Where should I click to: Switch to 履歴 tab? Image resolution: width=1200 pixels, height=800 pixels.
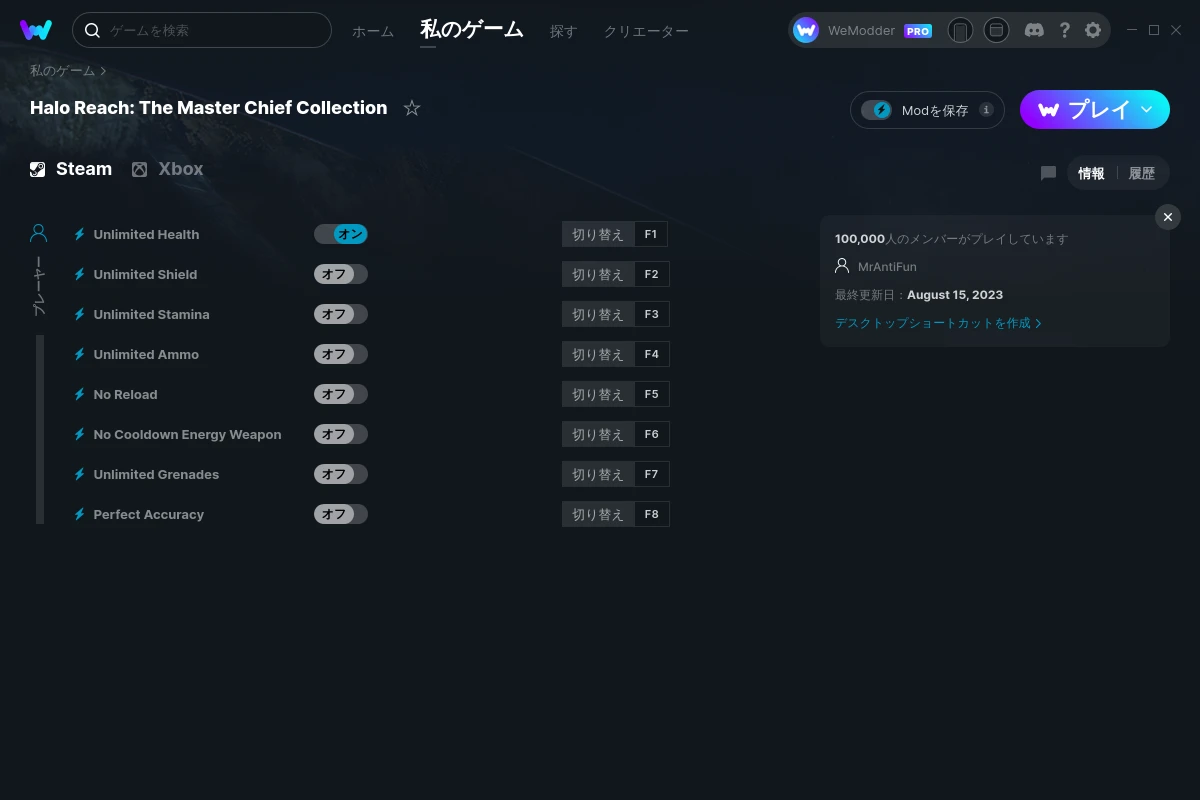coord(1142,173)
